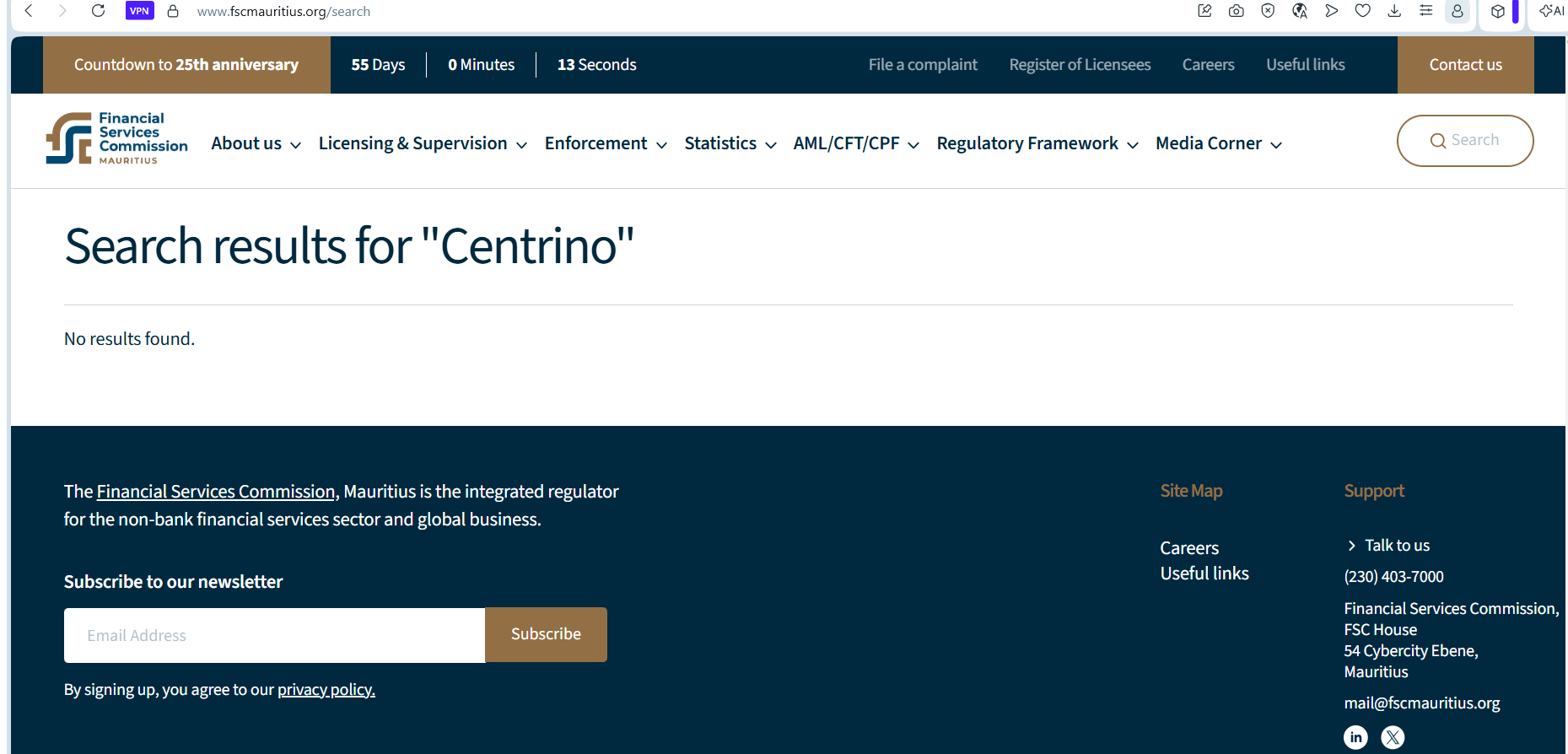
Task: Open File a complaint link
Action: point(923,65)
